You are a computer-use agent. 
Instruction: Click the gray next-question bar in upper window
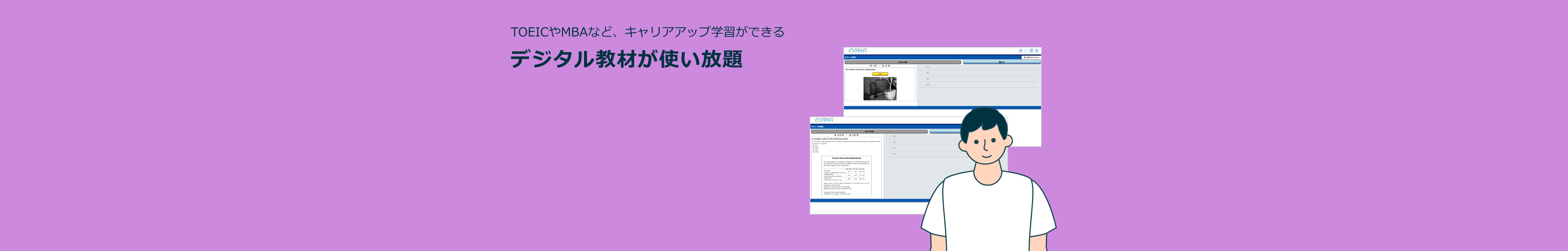pos(903,62)
